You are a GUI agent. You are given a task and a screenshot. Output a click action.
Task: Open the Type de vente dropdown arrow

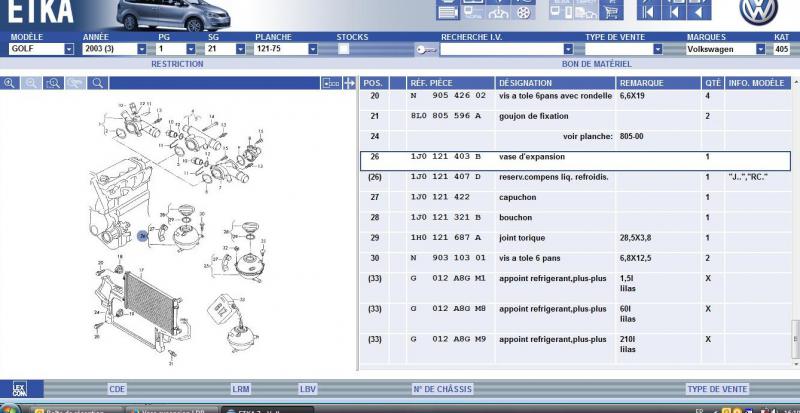pyautogui.click(x=658, y=49)
